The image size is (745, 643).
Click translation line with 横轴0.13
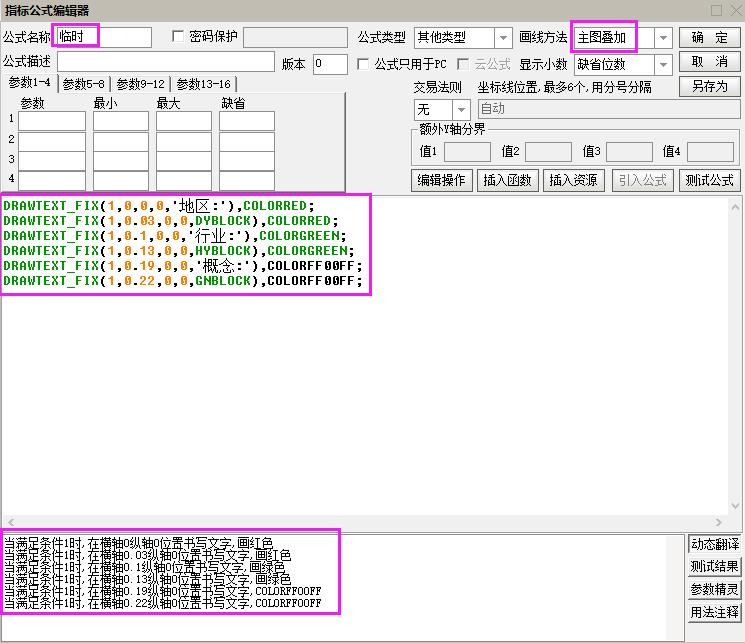(x=147, y=579)
